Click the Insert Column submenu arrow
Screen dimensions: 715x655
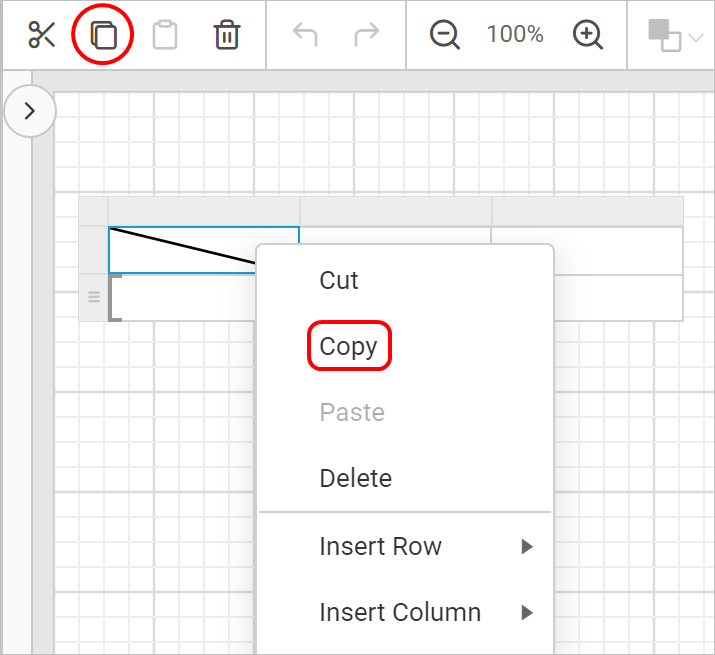(x=527, y=613)
